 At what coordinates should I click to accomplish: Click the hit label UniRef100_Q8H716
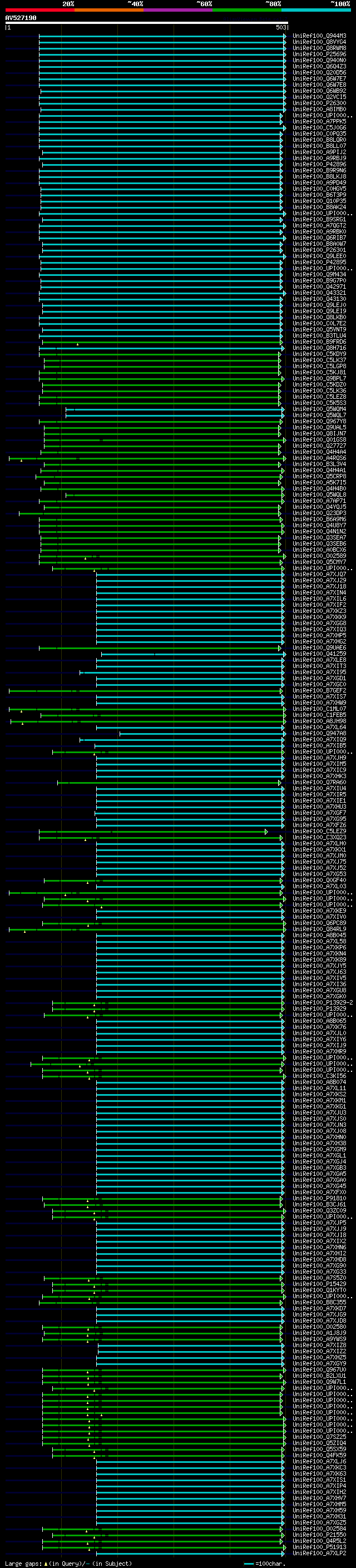click(319, 348)
